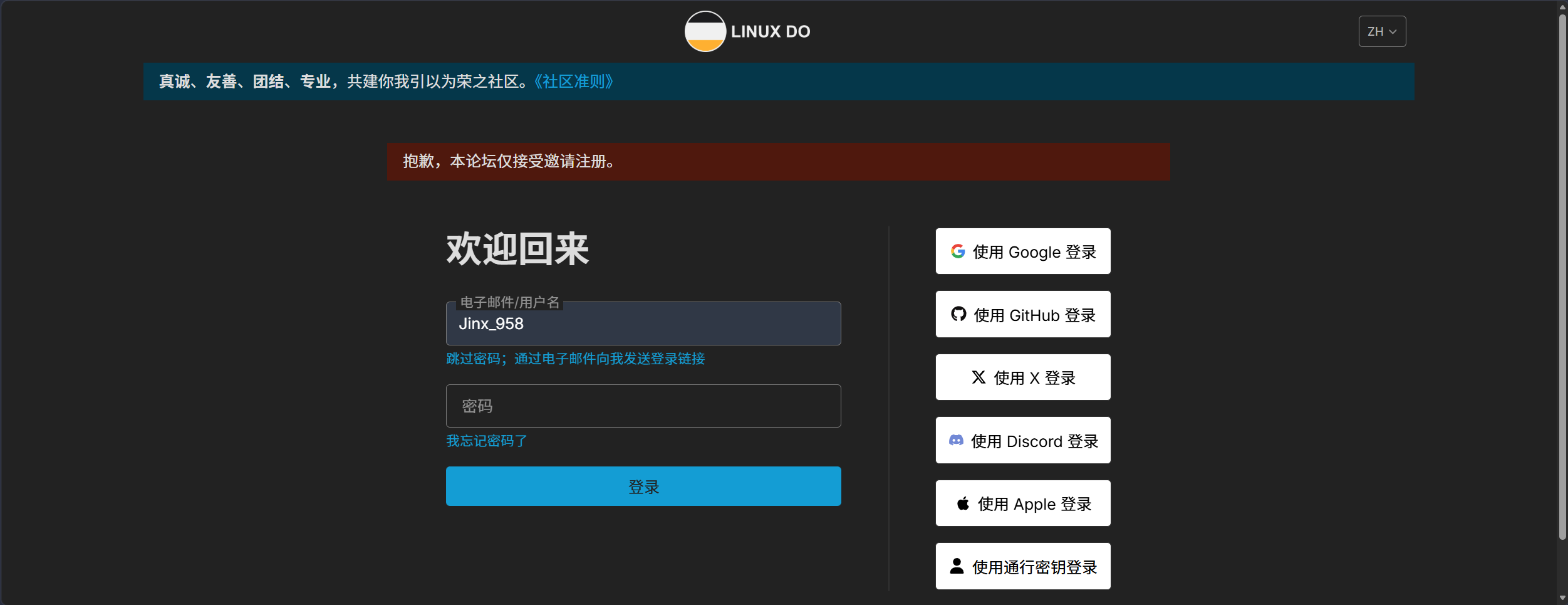Log in via 使用 Discord 登录 button
This screenshot has height=605, width=1568.
(1023, 441)
